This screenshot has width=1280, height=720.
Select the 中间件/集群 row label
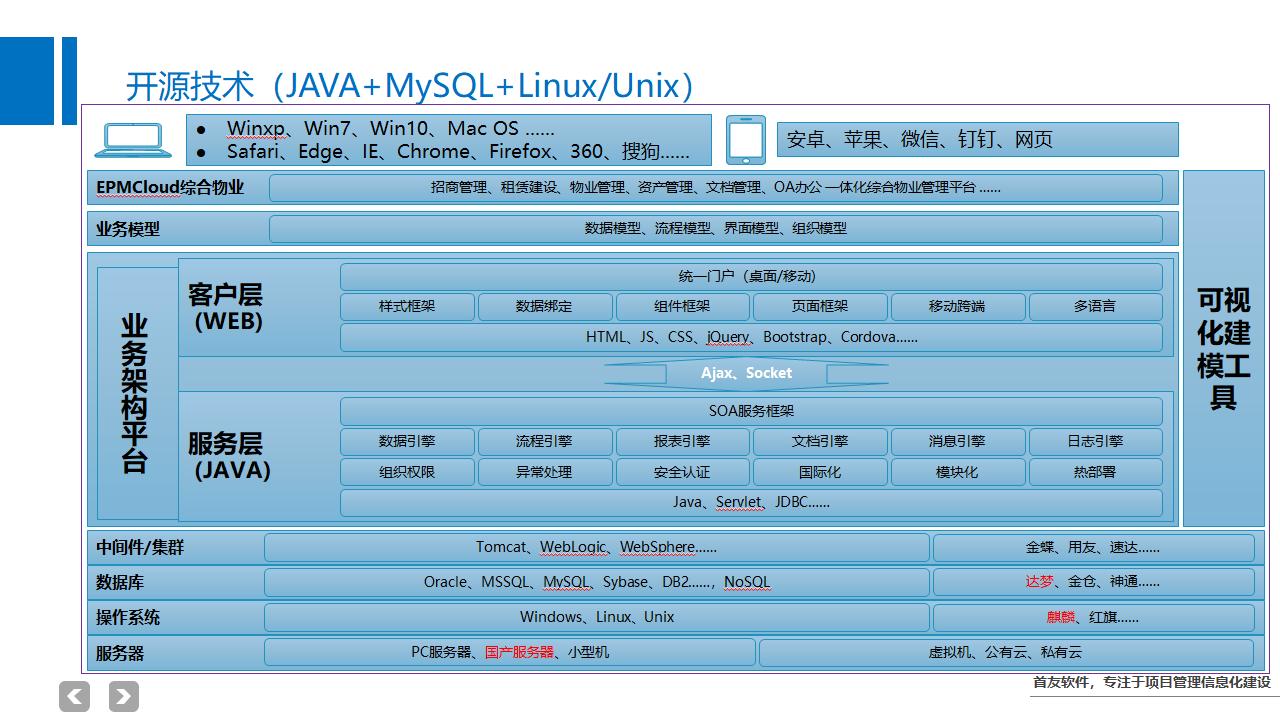coord(140,548)
